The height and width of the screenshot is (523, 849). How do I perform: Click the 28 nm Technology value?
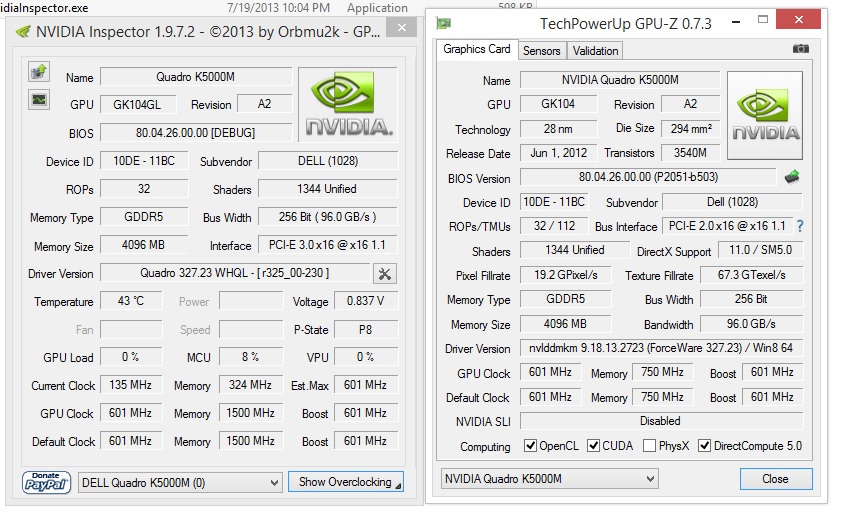558,129
